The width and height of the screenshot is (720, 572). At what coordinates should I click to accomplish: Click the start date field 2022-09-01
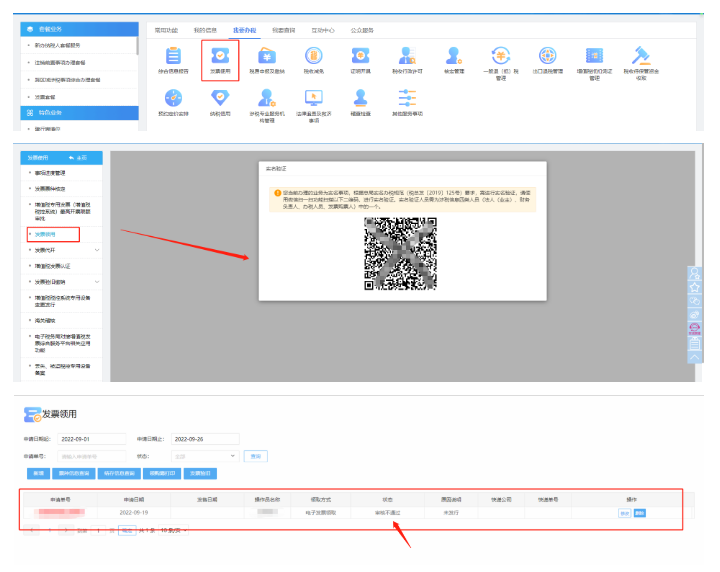click(x=91, y=439)
